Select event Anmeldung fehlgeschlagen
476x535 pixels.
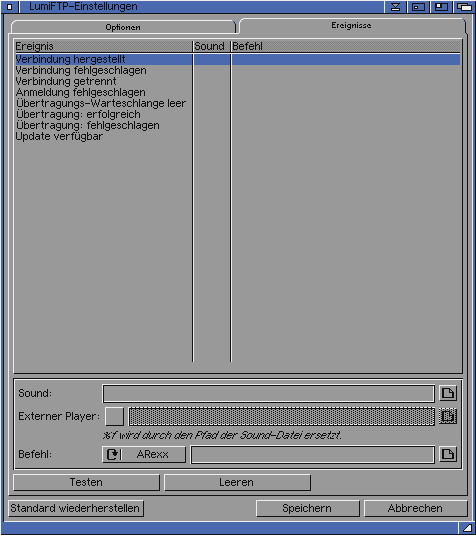237,92
